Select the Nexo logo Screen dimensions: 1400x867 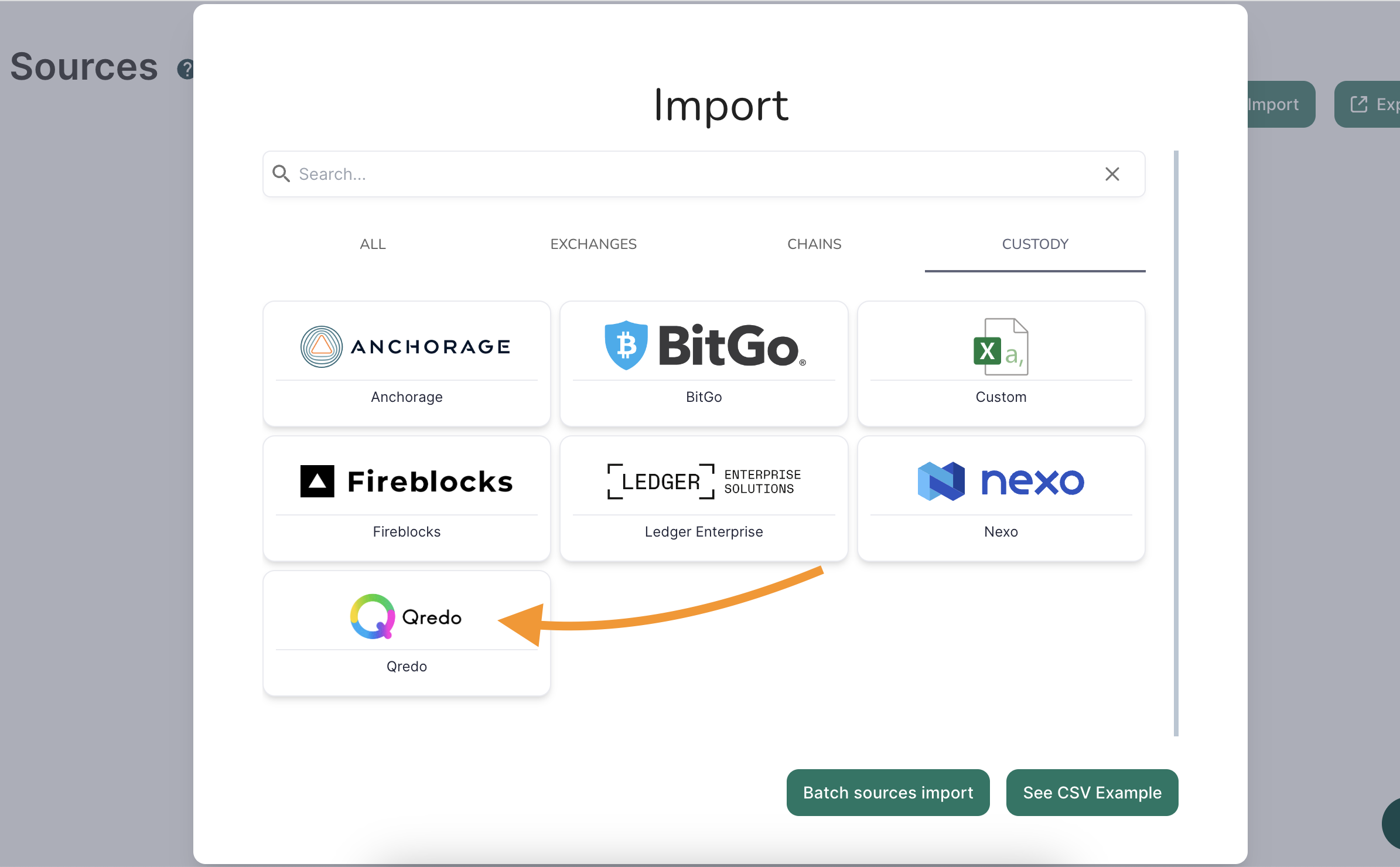1001,481
